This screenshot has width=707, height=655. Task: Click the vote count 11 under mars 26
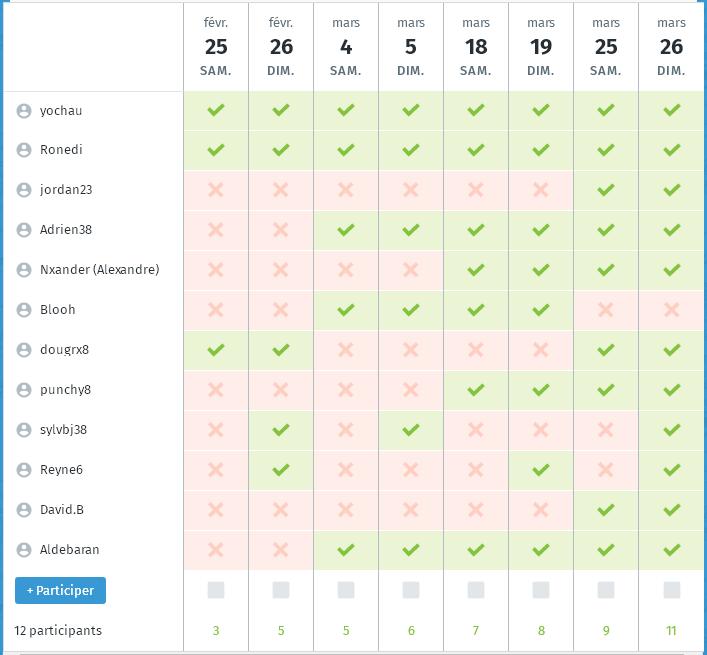(x=671, y=631)
